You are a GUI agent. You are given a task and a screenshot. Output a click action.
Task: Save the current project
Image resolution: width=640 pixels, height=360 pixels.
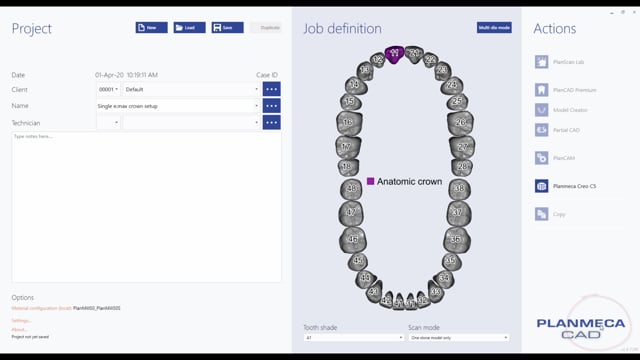pos(227,27)
